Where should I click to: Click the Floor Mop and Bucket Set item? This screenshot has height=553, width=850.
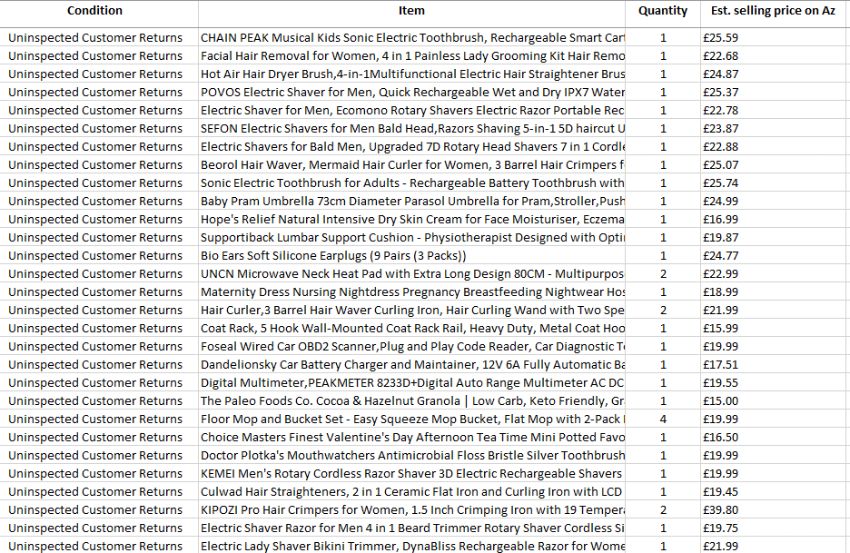point(412,419)
